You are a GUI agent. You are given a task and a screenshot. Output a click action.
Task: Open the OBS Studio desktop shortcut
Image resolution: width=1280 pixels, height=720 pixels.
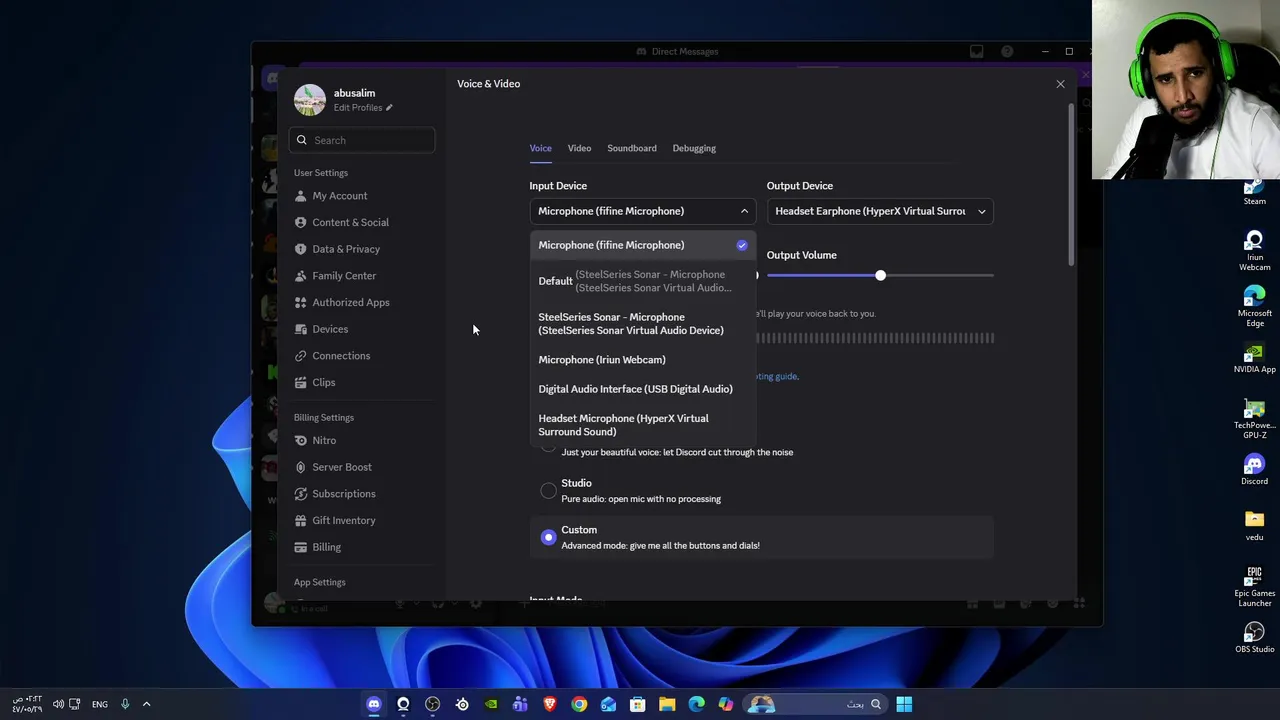1254,638
